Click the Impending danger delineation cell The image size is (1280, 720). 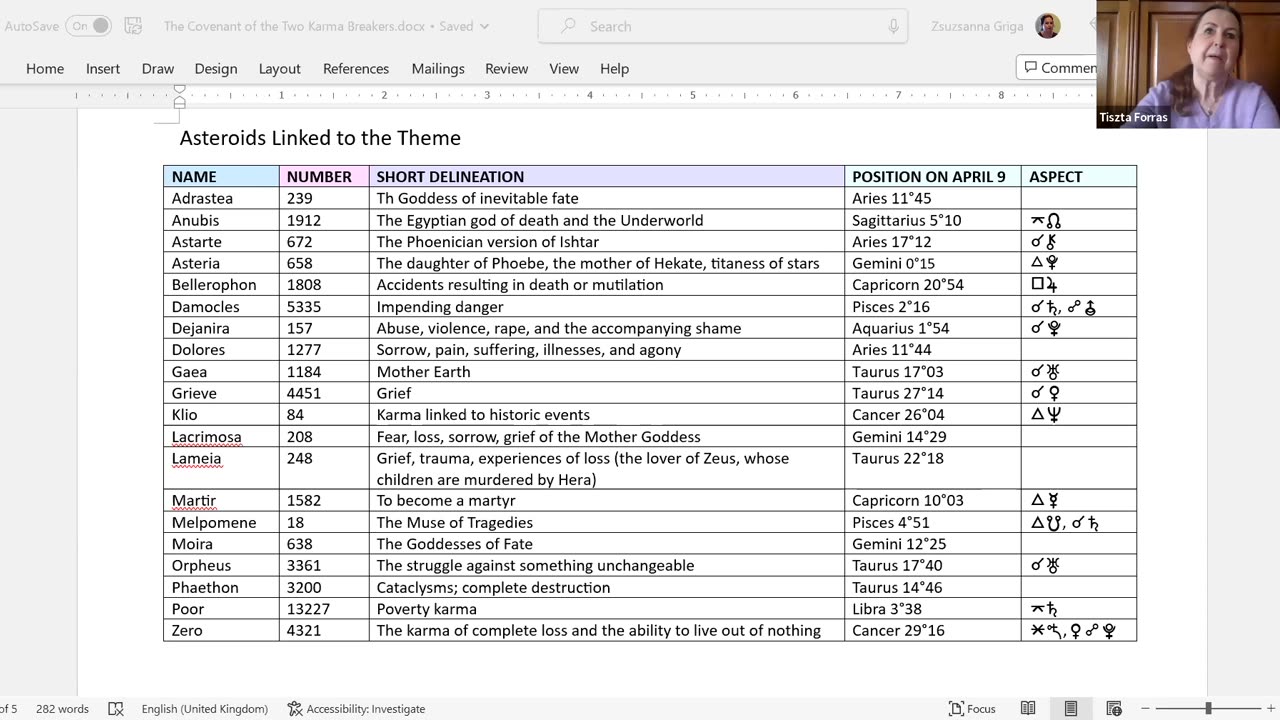(x=607, y=307)
